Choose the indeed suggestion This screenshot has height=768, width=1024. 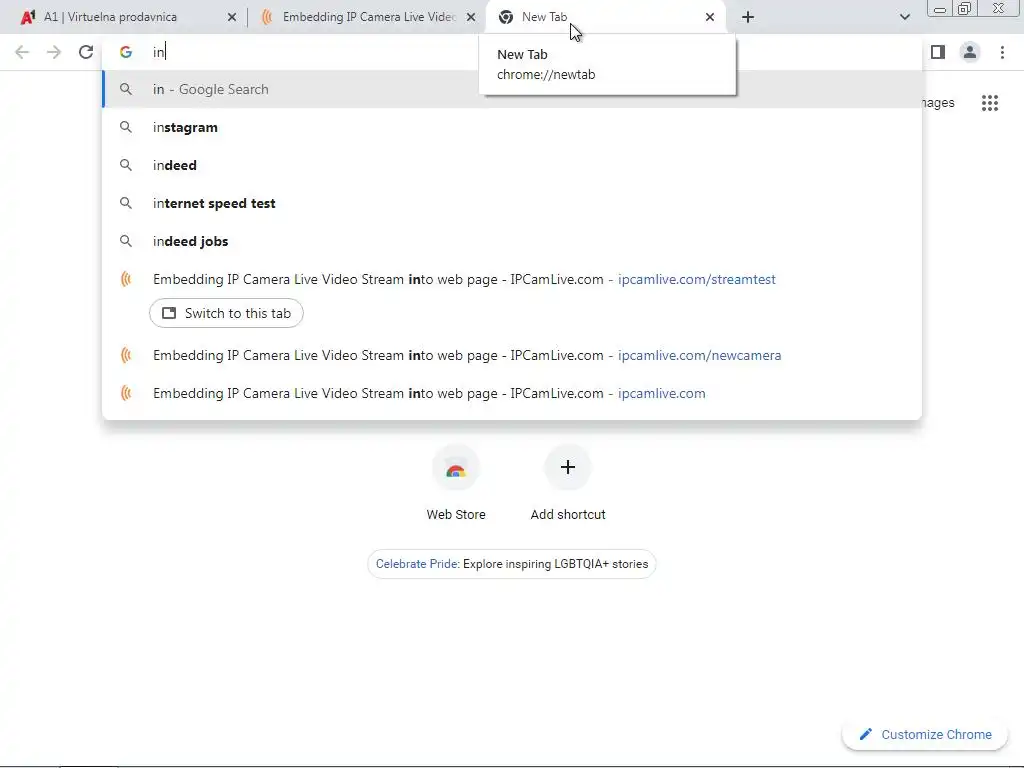(512, 165)
